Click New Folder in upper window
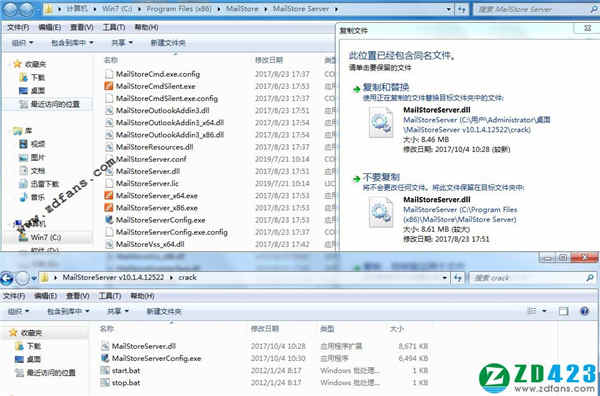 [168, 43]
